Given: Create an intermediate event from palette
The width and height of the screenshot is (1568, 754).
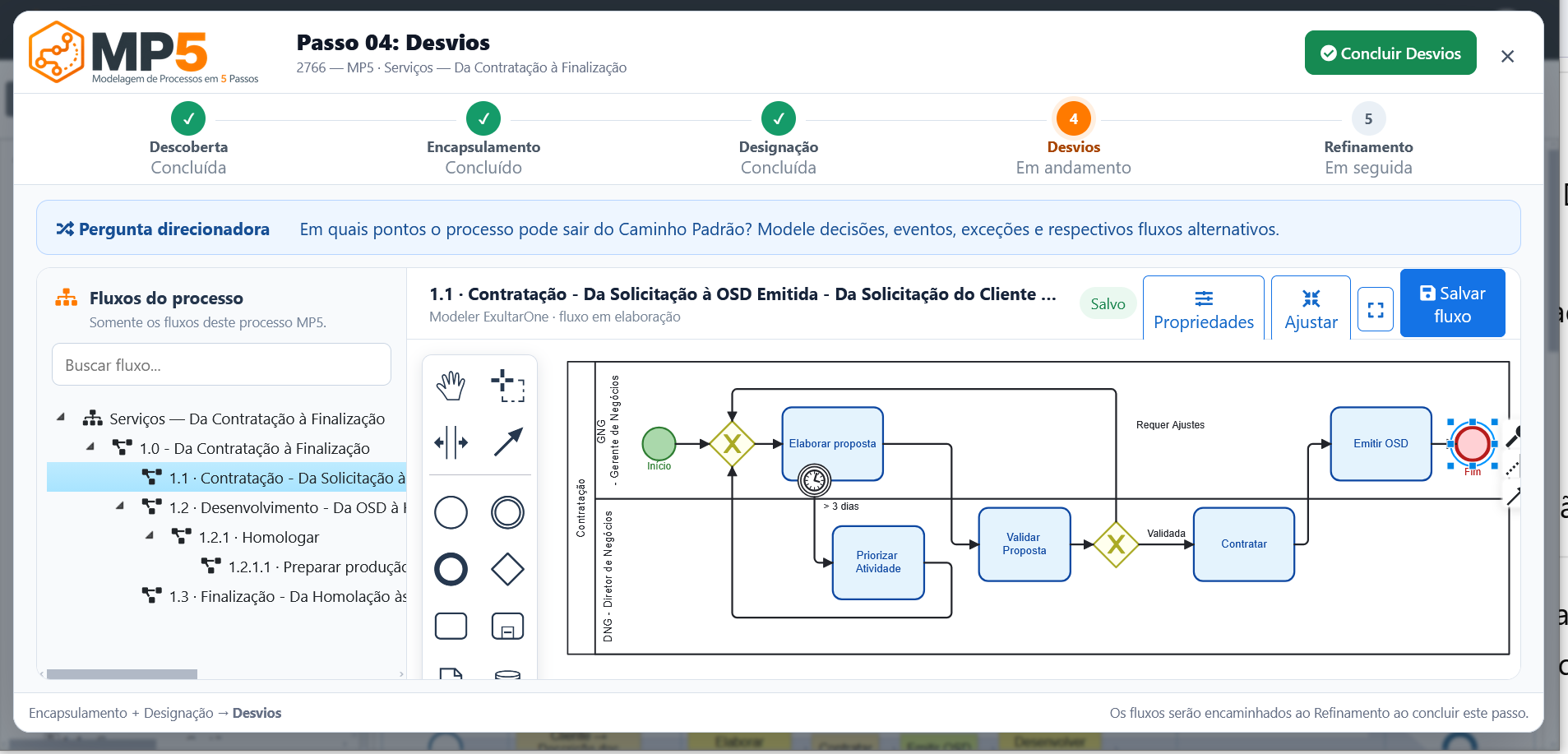Looking at the screenshot, I should click(507, 512).
